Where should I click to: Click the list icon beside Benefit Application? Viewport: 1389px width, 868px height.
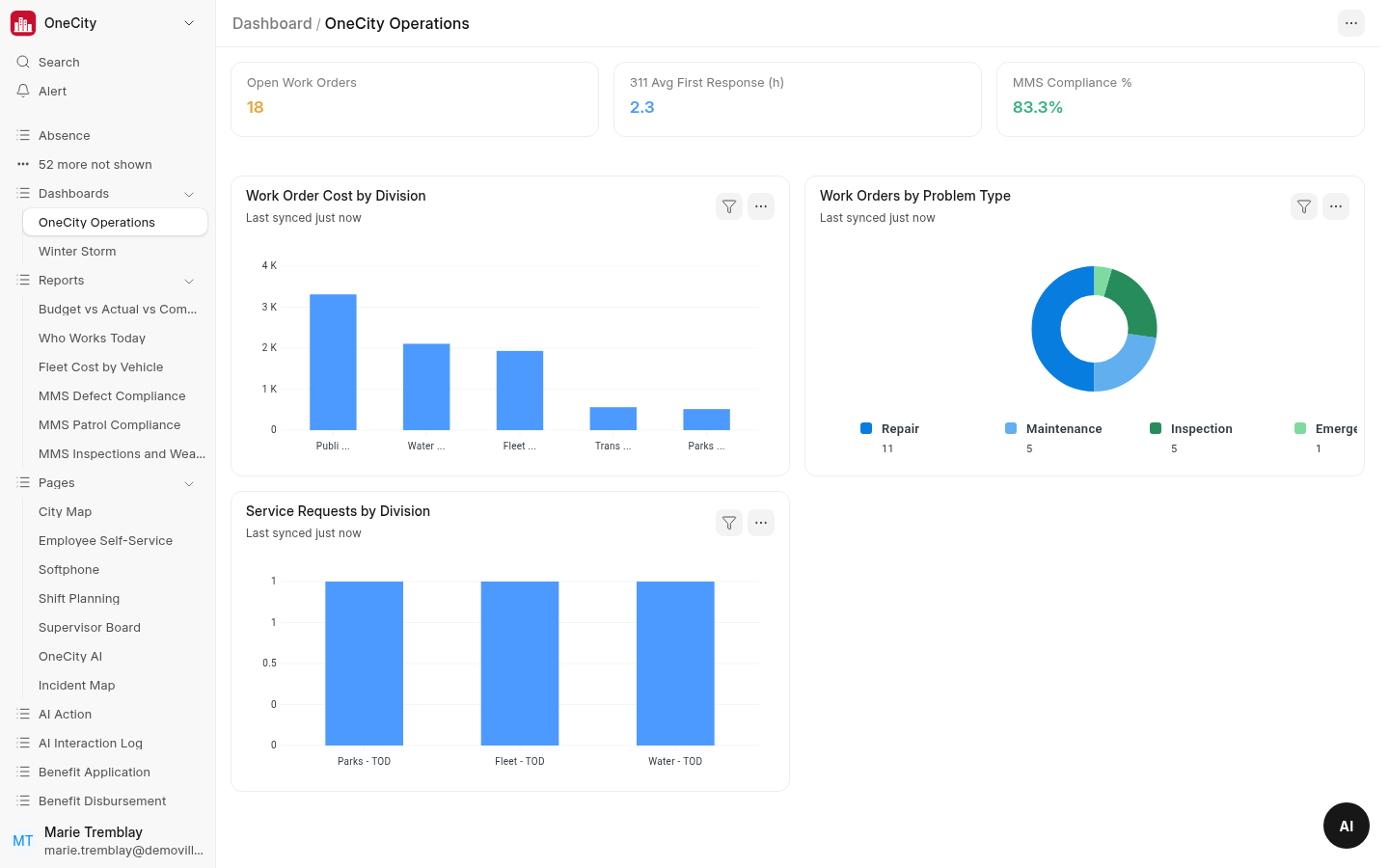pyautogui.click(x=23, y=772)
